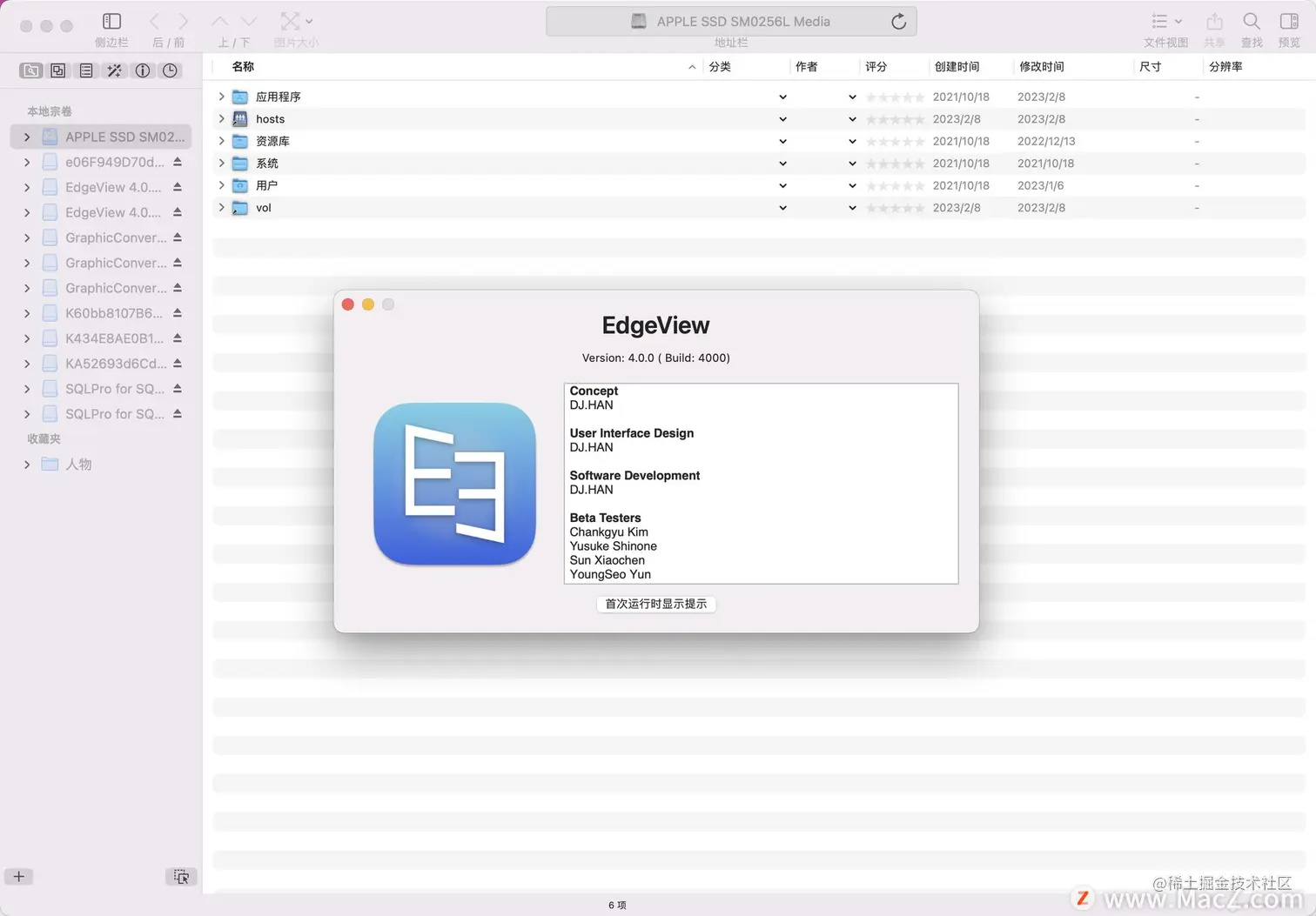Image resolution: width=1316 pixels, height=916 pixels.
Task: Click the 首次运行时显示提示 button
Action: tap(655, 604)
